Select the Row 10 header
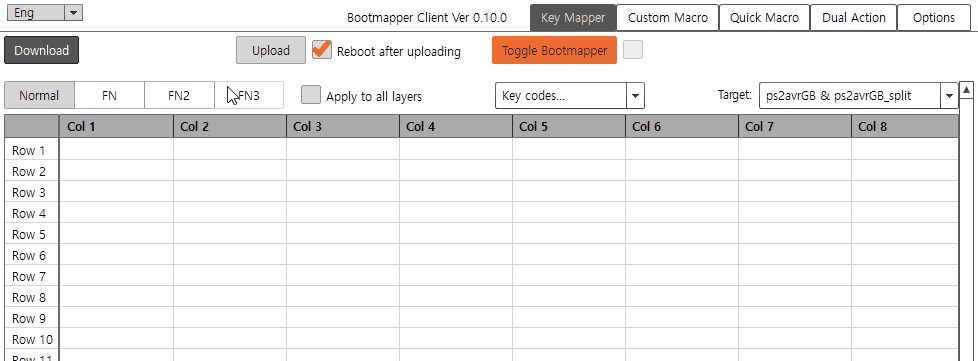 click(x=31, y=339)
